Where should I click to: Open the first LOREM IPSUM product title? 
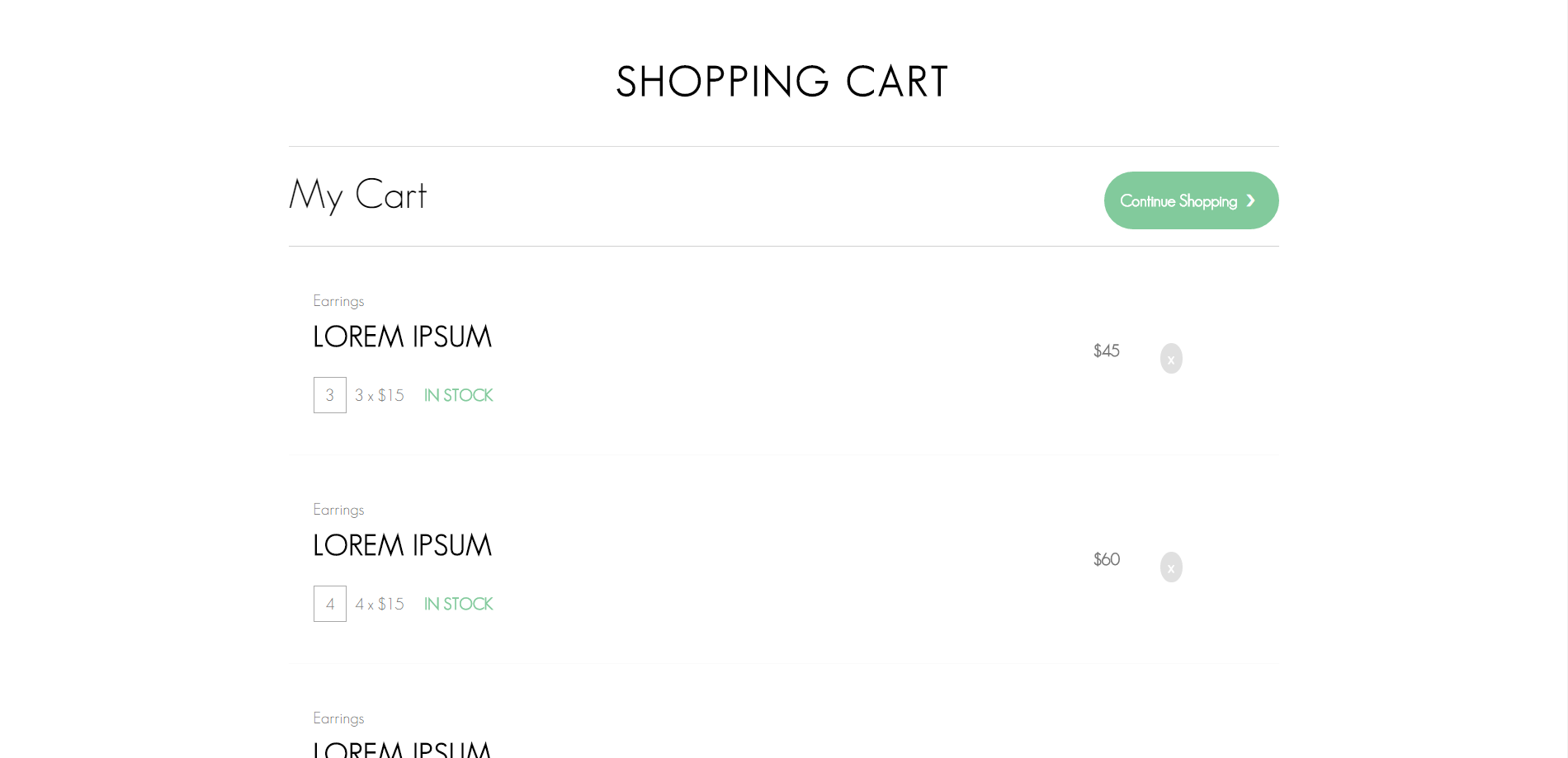(x=402, y=337)
